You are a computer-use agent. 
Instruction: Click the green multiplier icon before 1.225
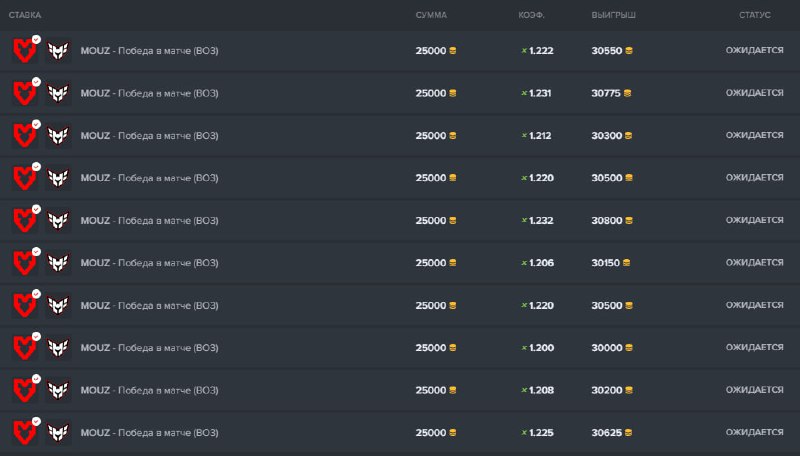(524, 433)
